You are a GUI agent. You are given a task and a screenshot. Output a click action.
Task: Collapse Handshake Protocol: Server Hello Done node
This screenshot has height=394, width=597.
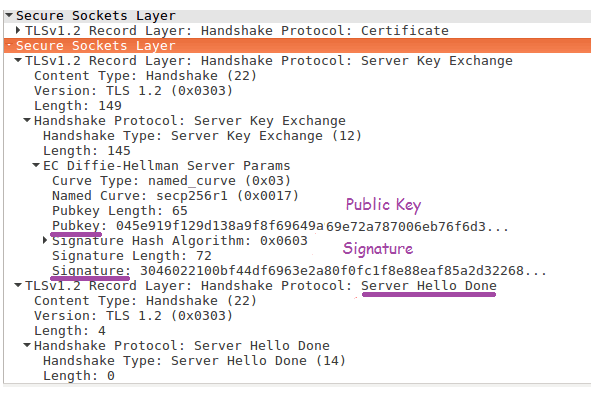pos(27,345)
